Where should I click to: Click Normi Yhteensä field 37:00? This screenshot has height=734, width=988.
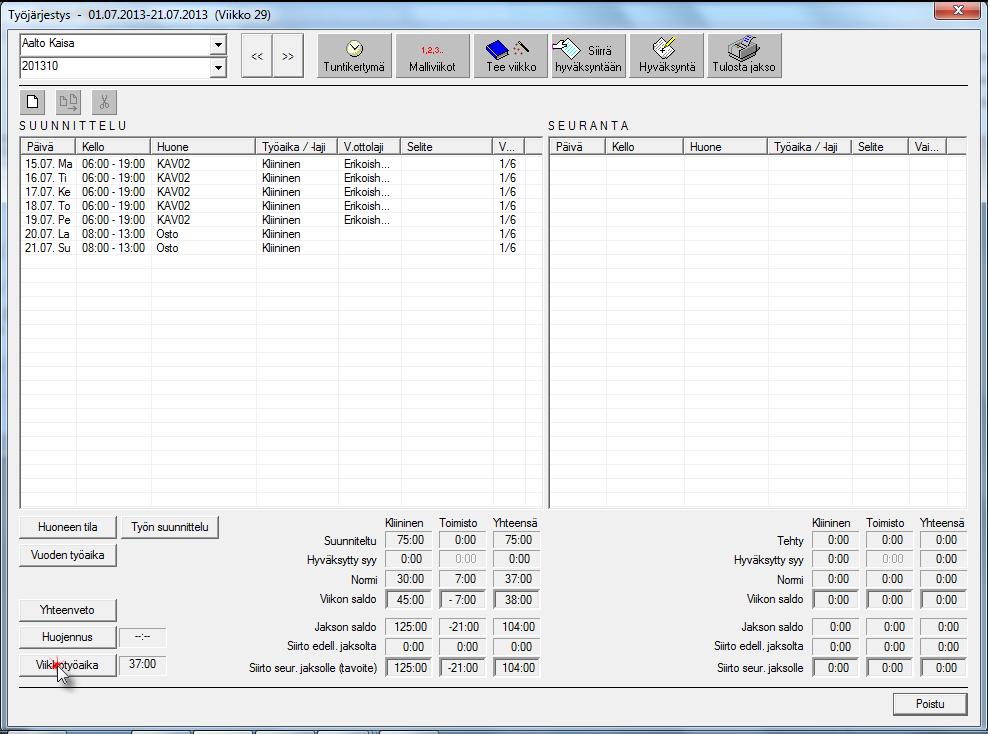(x=517, y=579)
